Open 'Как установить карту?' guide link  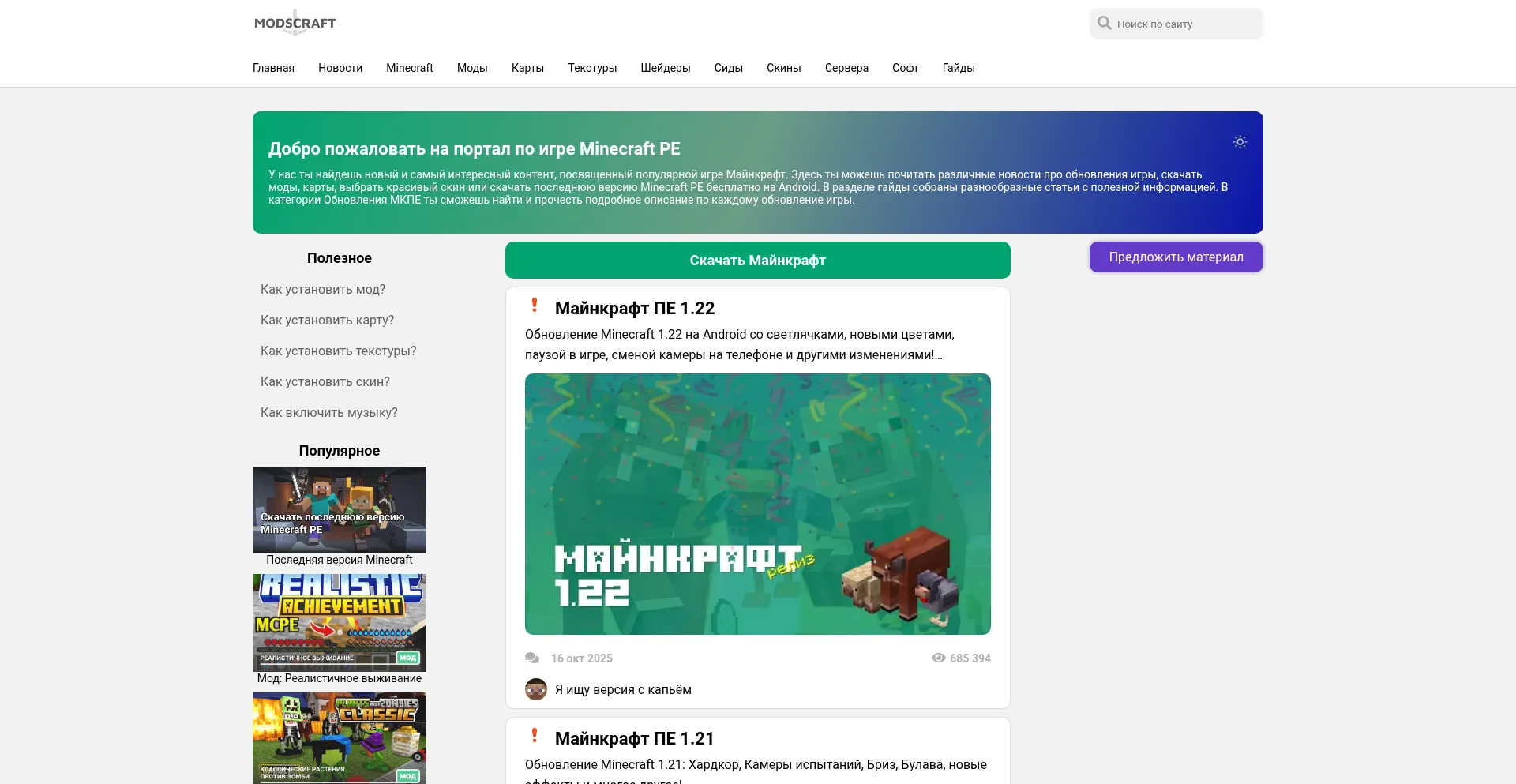tap(327, 321)
